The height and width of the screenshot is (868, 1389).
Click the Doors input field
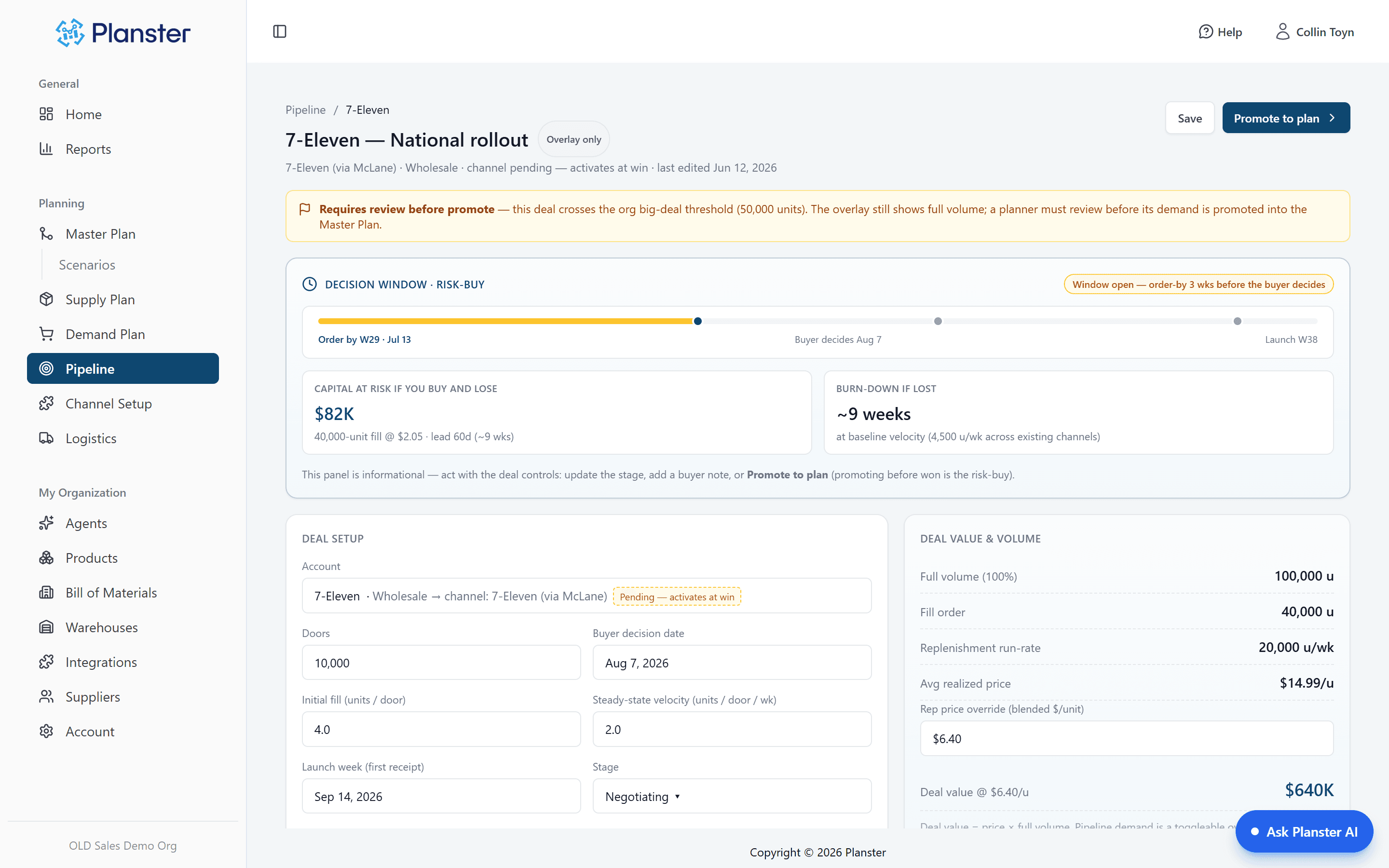tap(441, 663)
